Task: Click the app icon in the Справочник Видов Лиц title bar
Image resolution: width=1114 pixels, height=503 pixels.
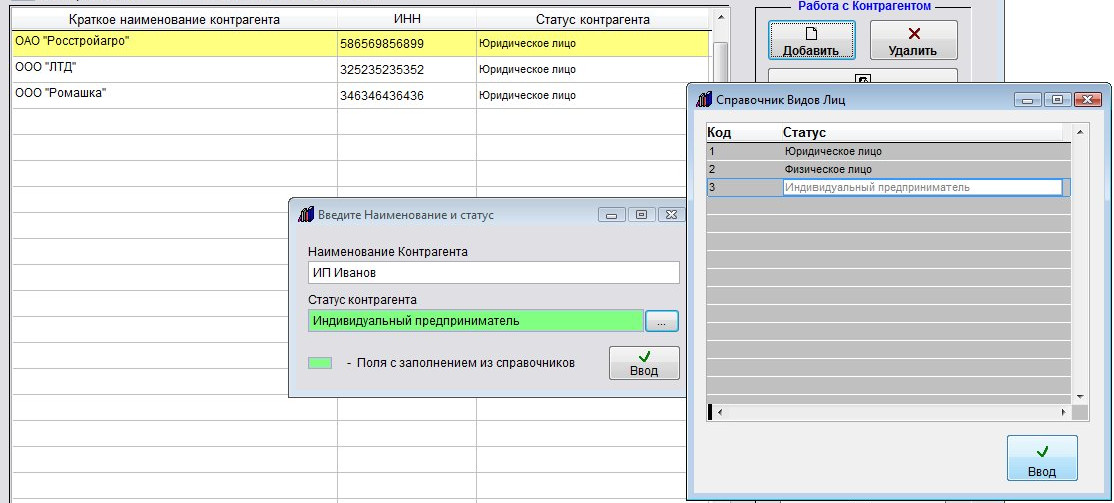Action: [x=703, y=100]
